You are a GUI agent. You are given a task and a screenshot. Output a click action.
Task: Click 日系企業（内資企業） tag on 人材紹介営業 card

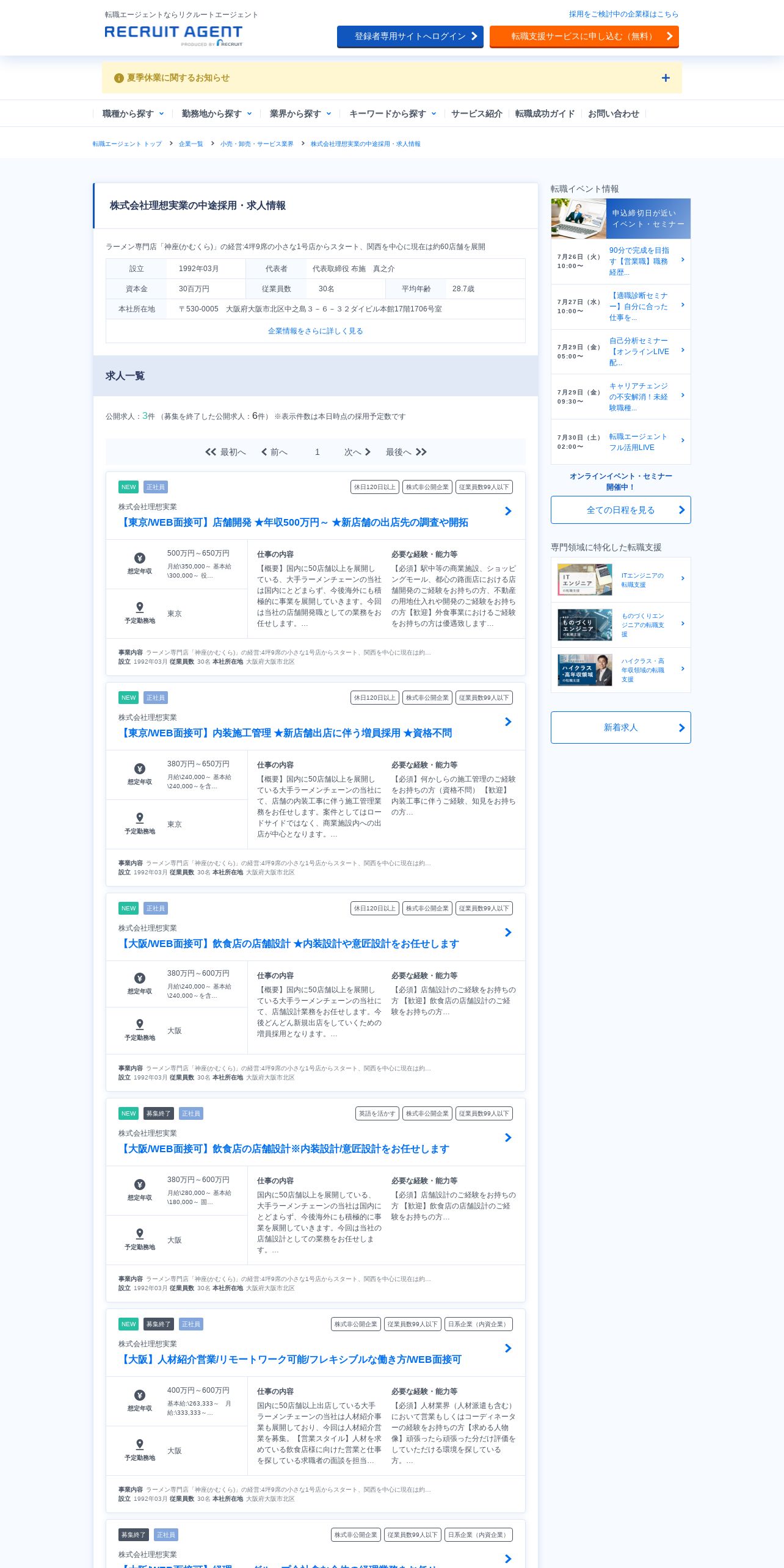coord(479,1324)
